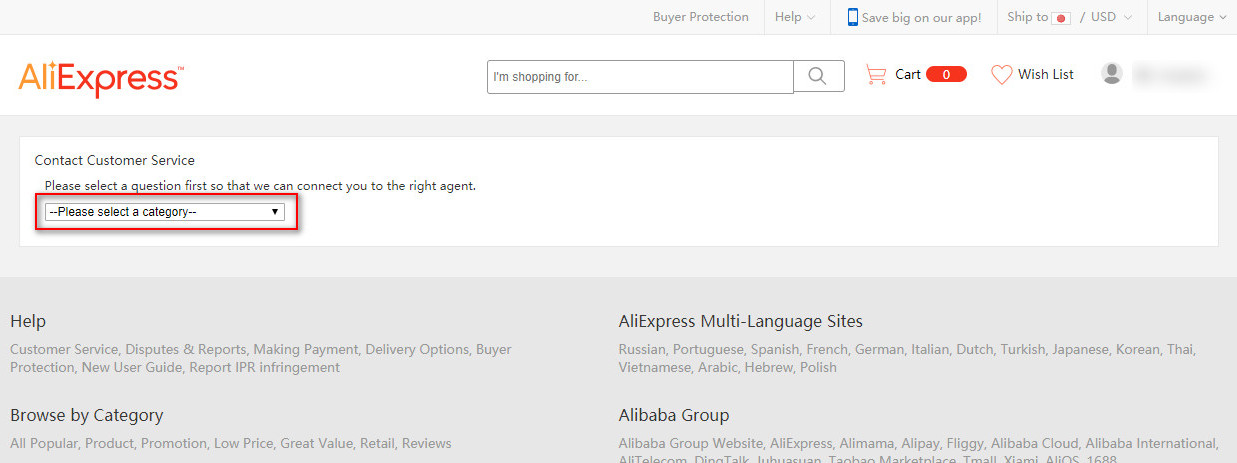The height and width of the screenshot is (463, 1237).
Task: Click the mobile phone app icon
Action: click(852, 17)
